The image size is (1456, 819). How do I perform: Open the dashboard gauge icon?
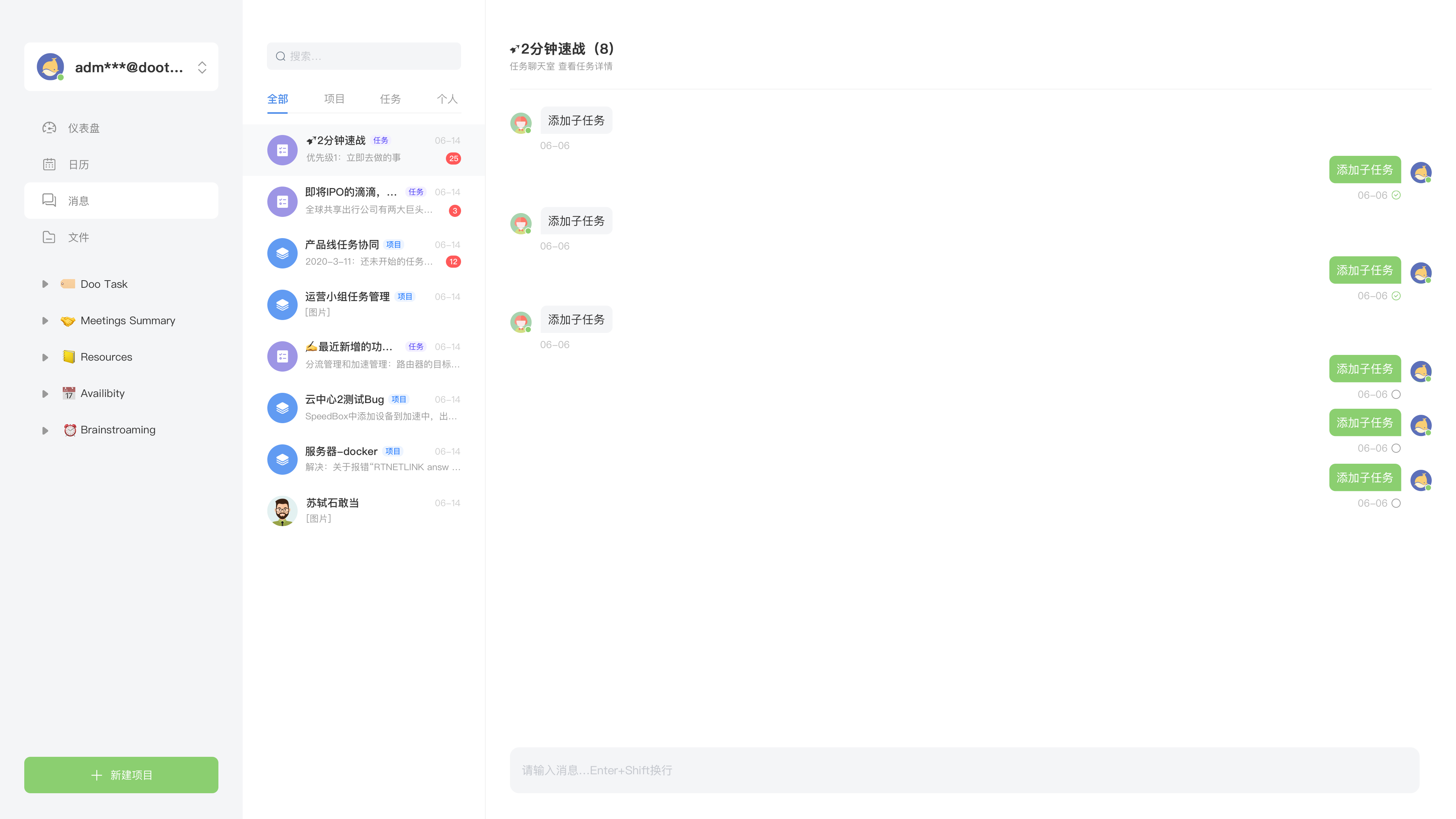pos(49,128)
